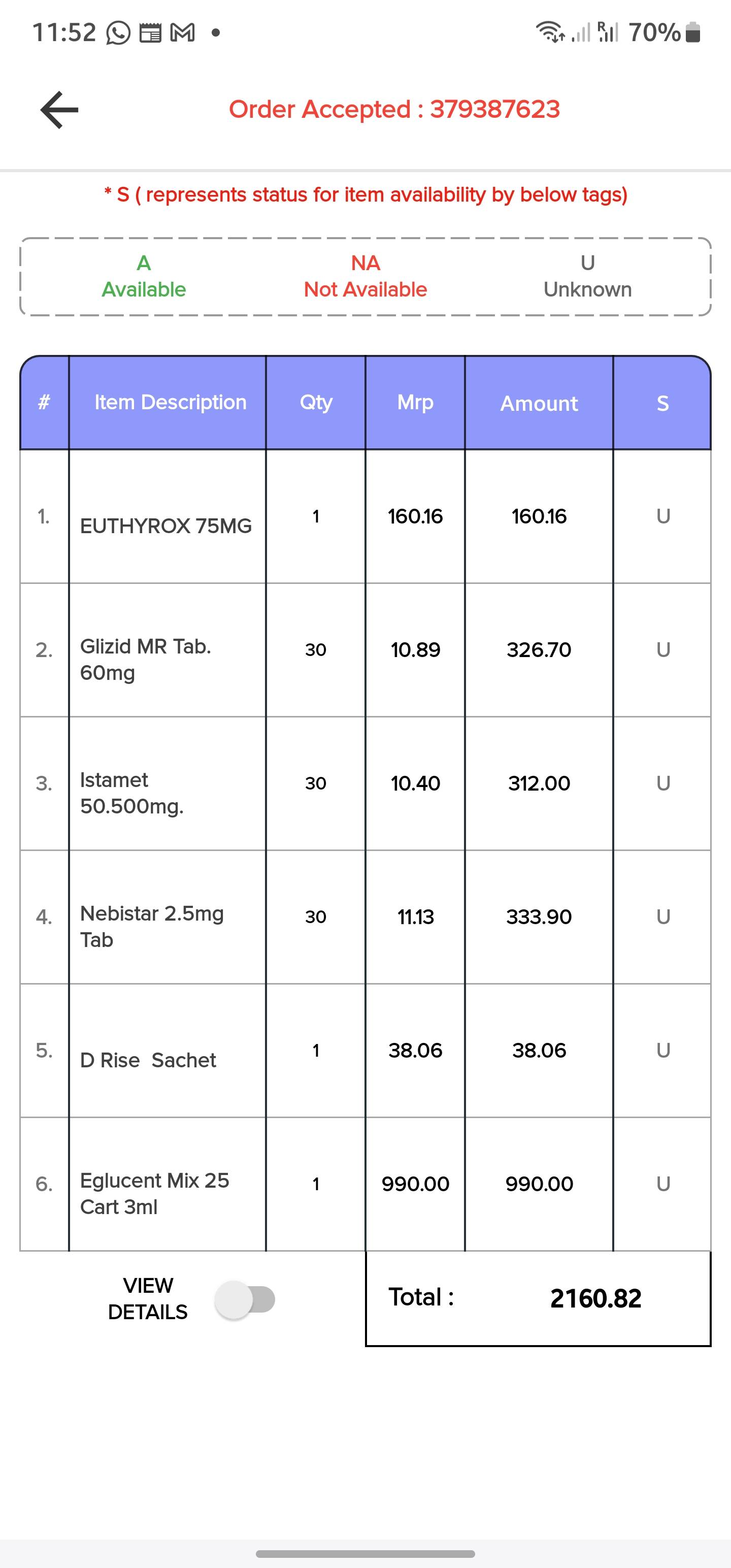Tap the calendar notification icon
The image size is (731, 1568).
[x=150, y=33]
